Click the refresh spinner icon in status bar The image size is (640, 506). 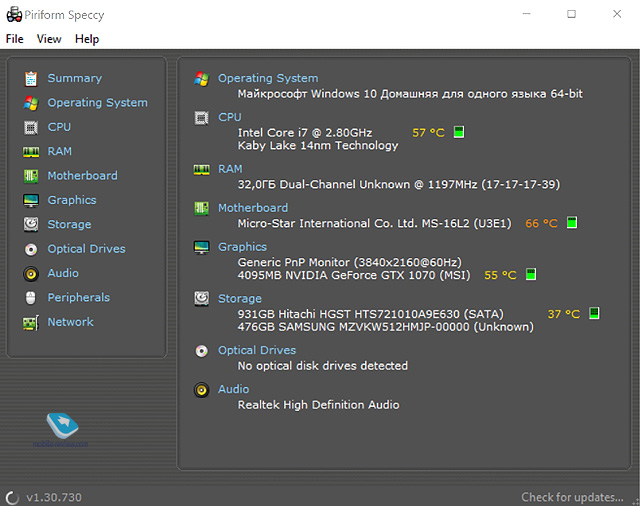[x=12, y=497]
